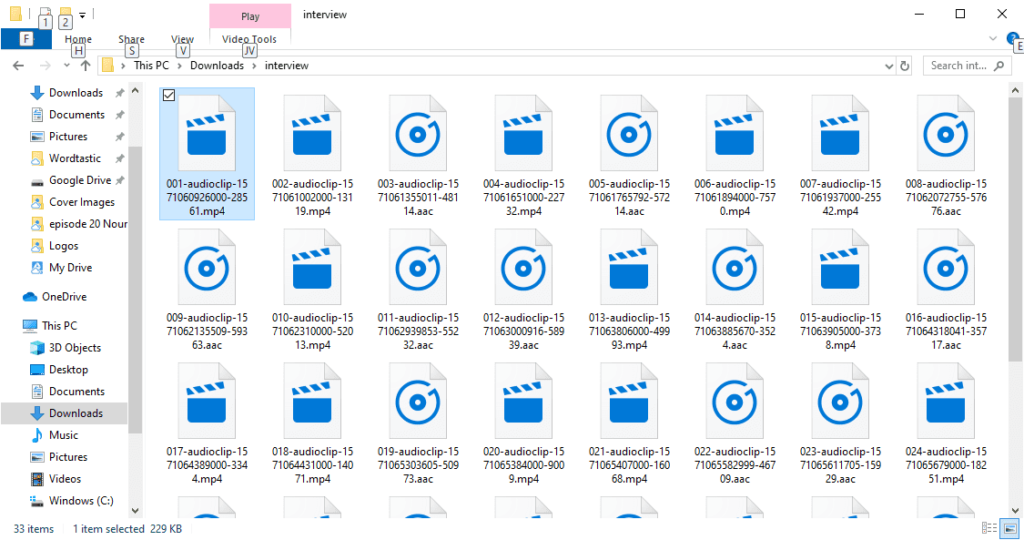The image size is (1024, 540).
Task: Open recent locations dropdown arrow
Action: (66, 65)
